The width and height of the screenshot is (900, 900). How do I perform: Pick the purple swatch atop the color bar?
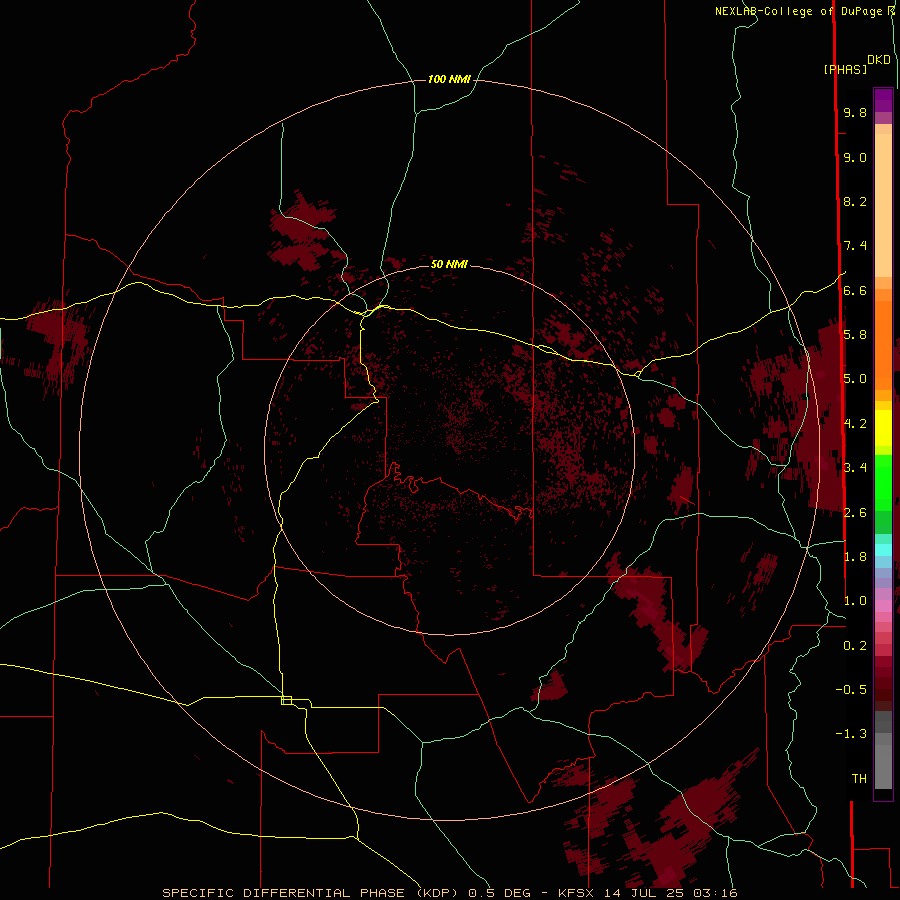[x=883, y=100]
